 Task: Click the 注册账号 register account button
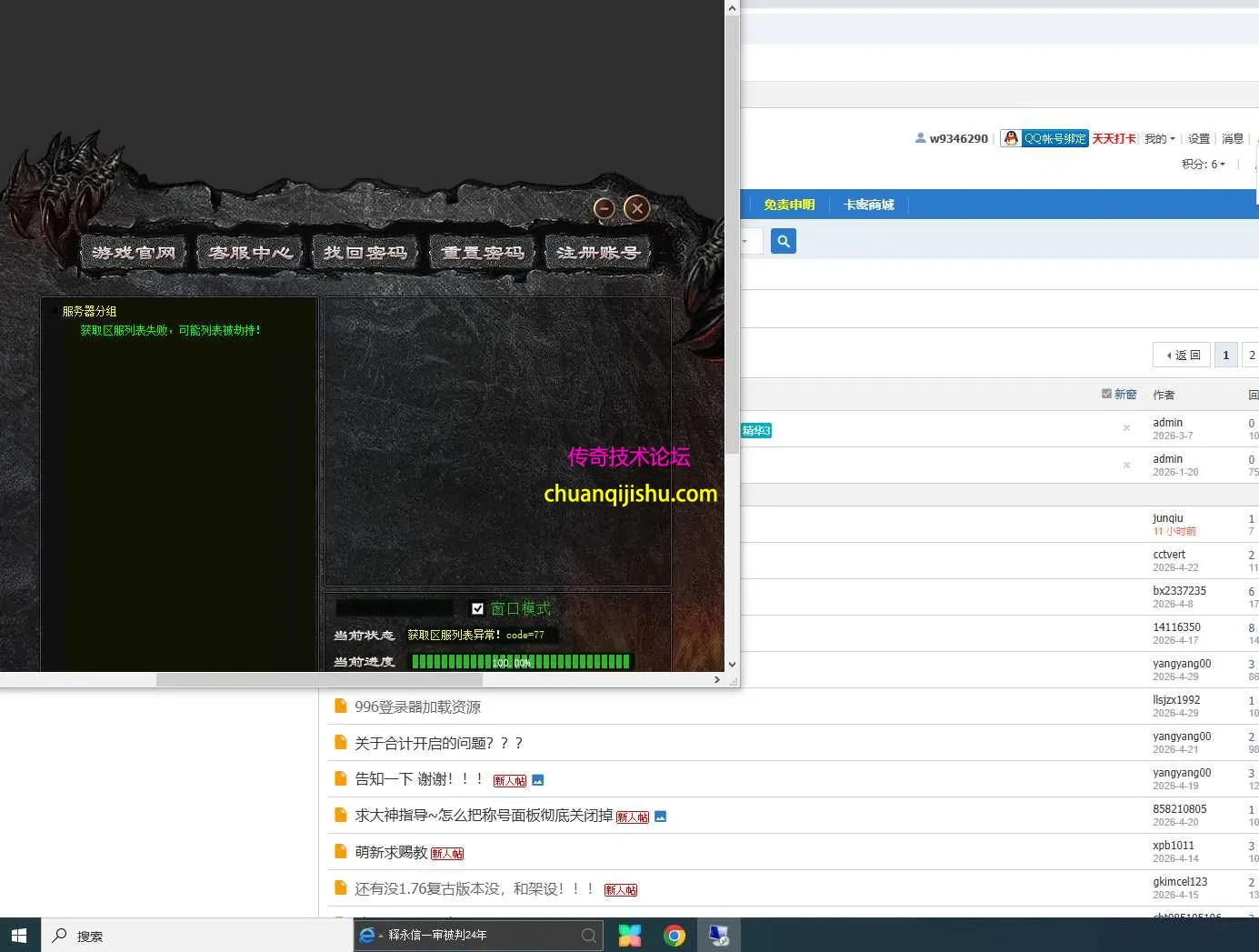coord(598,253)
